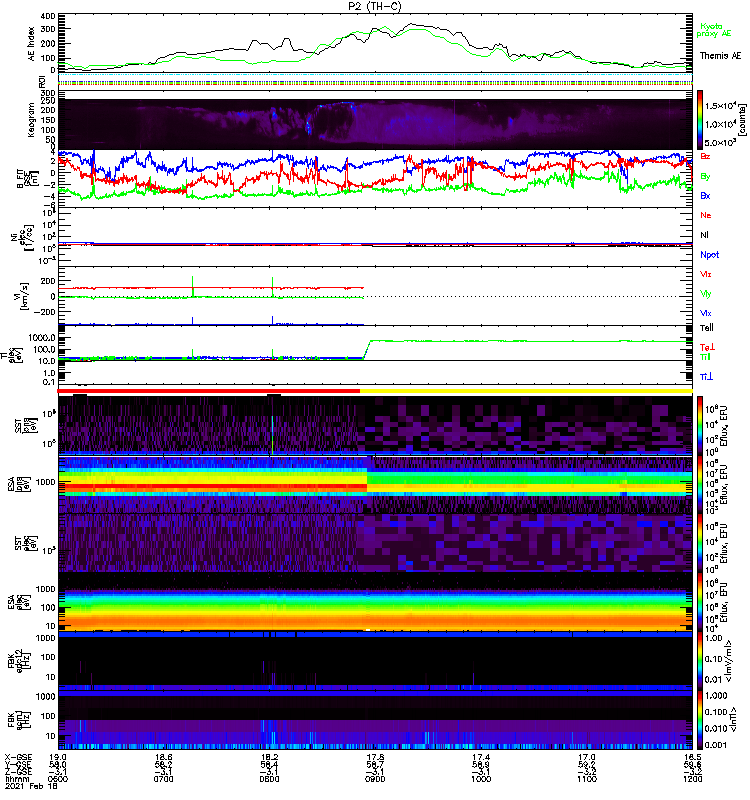Click the <|mV/m|> color bar label

(728, 661)
